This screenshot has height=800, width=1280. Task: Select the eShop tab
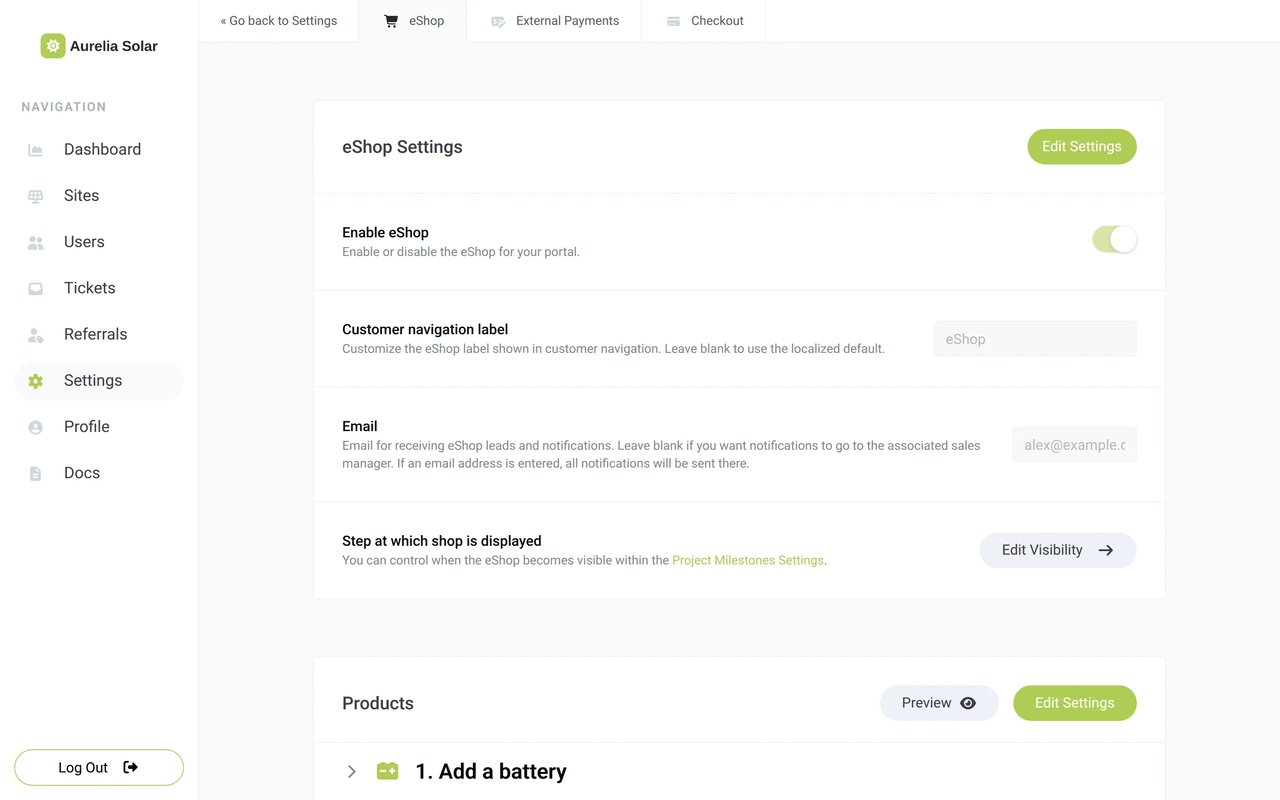[413, 21]
